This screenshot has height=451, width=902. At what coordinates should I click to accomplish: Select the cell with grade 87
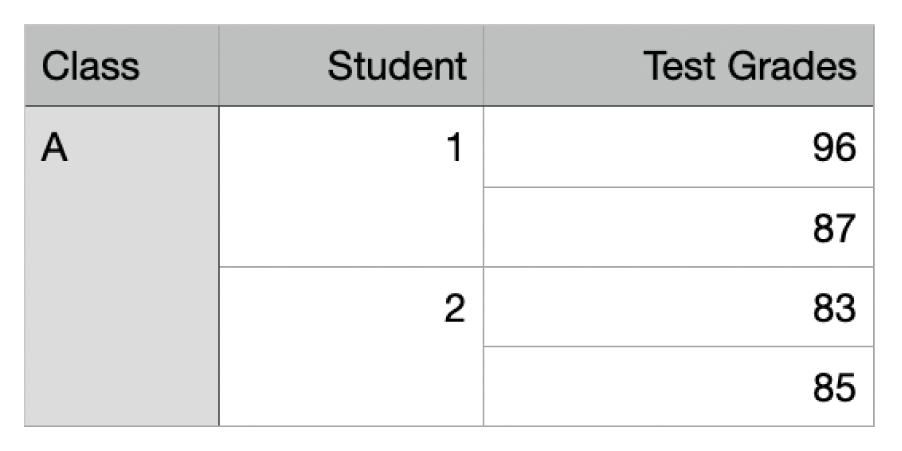[678, 227]
